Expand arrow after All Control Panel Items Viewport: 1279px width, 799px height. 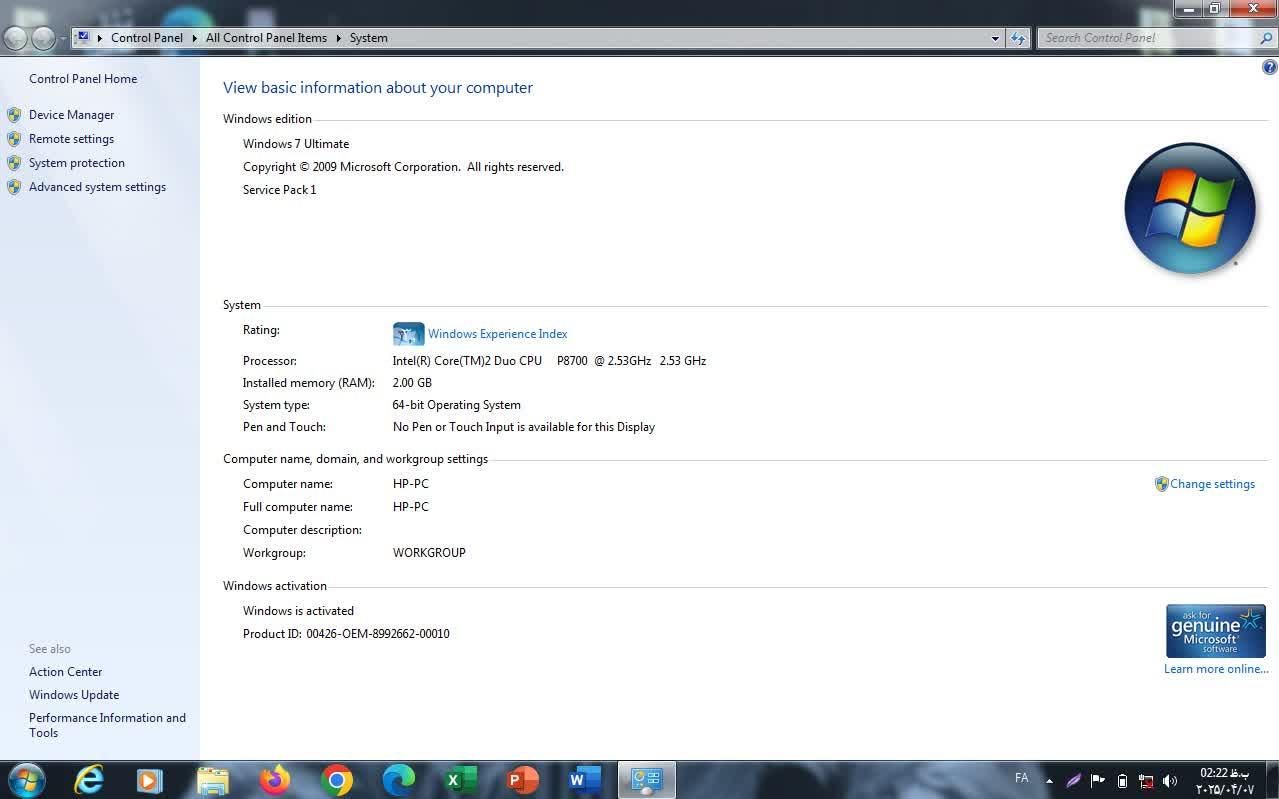coord(338,38)
